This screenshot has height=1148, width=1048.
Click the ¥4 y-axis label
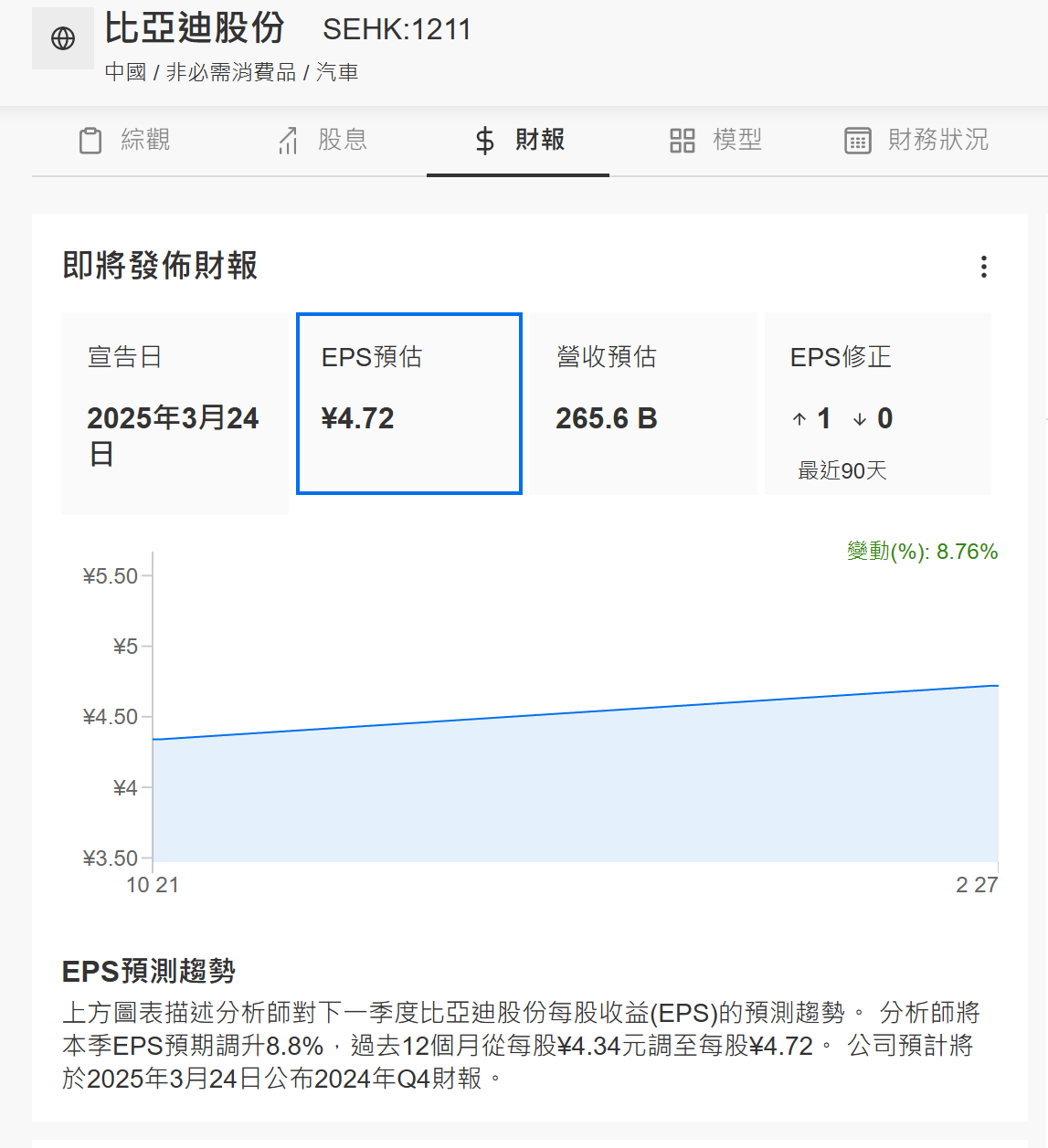pyautogui.click(x=125, y=787)
